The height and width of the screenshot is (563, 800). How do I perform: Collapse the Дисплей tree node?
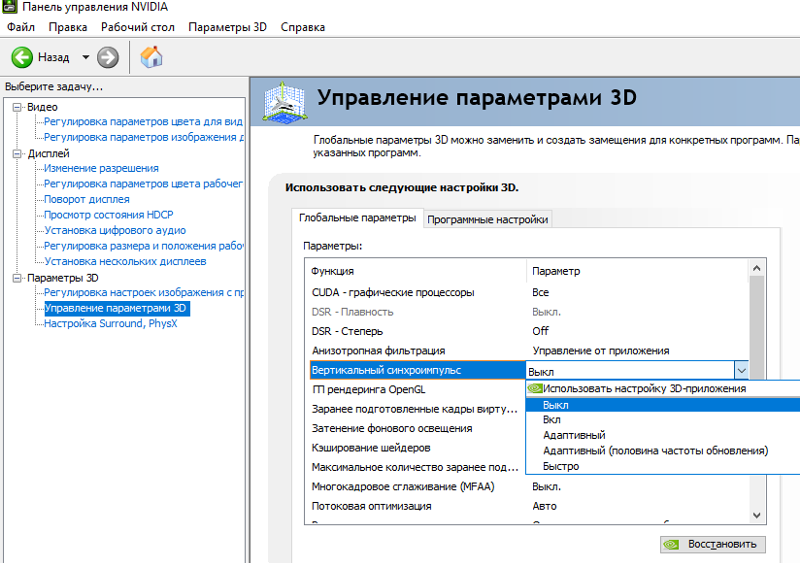pos(17,154)
